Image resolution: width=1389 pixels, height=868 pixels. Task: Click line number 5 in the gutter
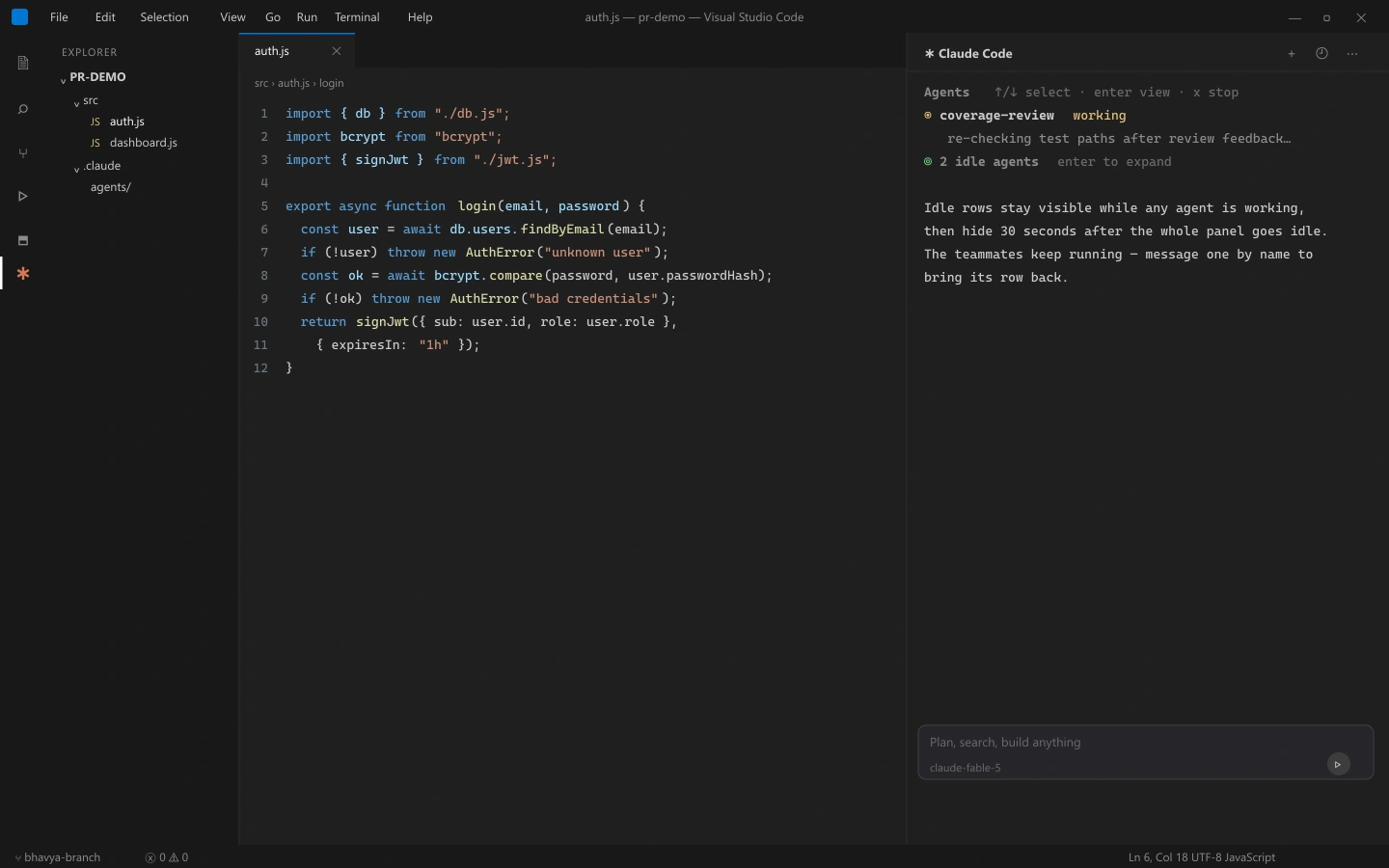pos(264,206)
